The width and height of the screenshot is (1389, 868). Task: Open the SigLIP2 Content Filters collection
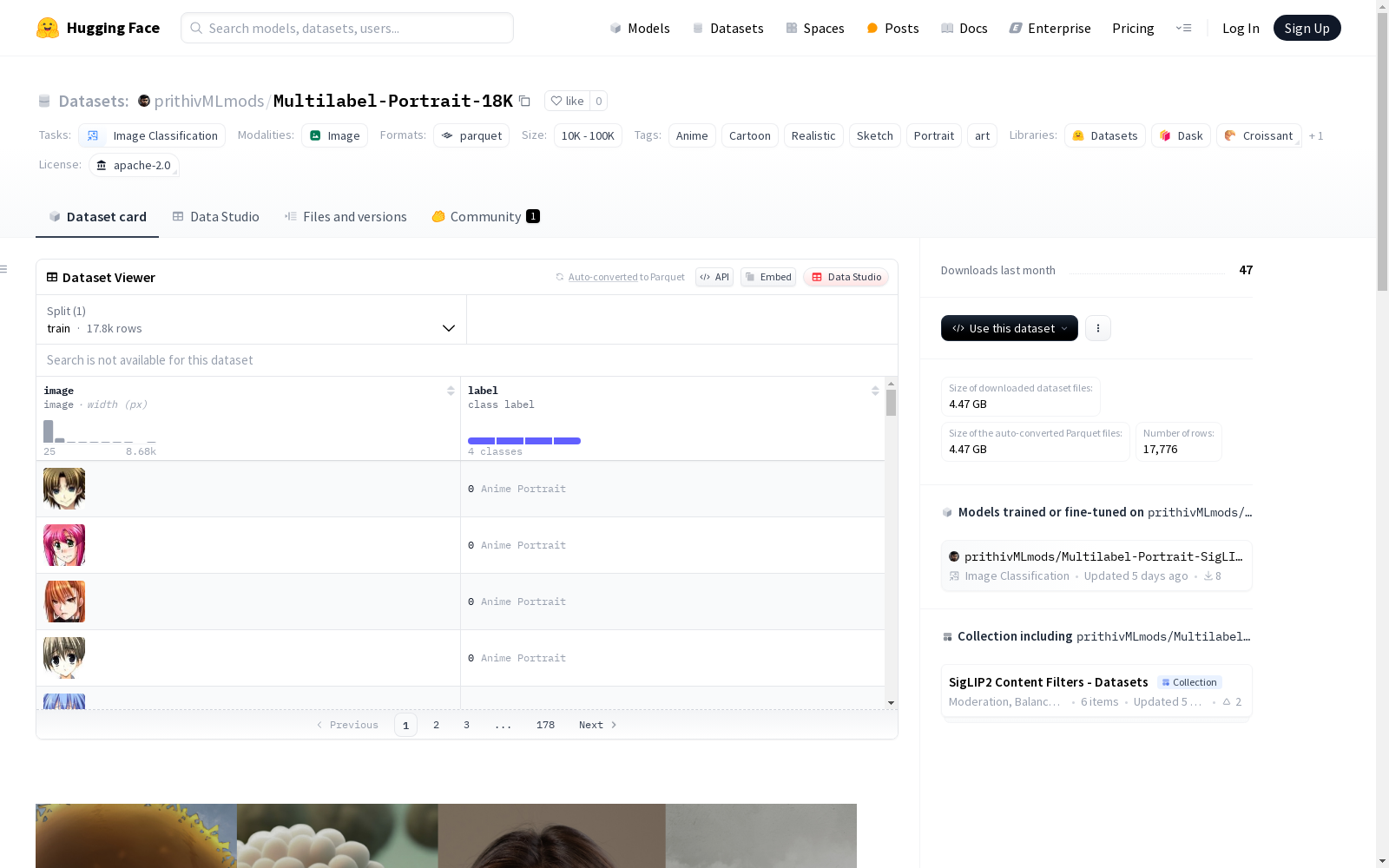coord(1096,691)
